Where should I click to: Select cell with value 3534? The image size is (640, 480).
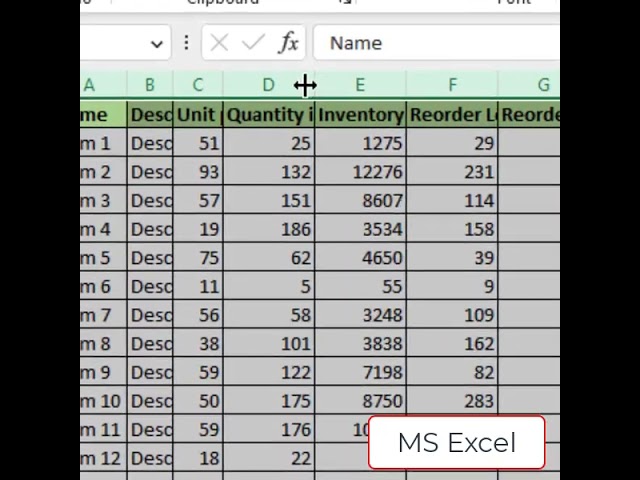(360, 229)
